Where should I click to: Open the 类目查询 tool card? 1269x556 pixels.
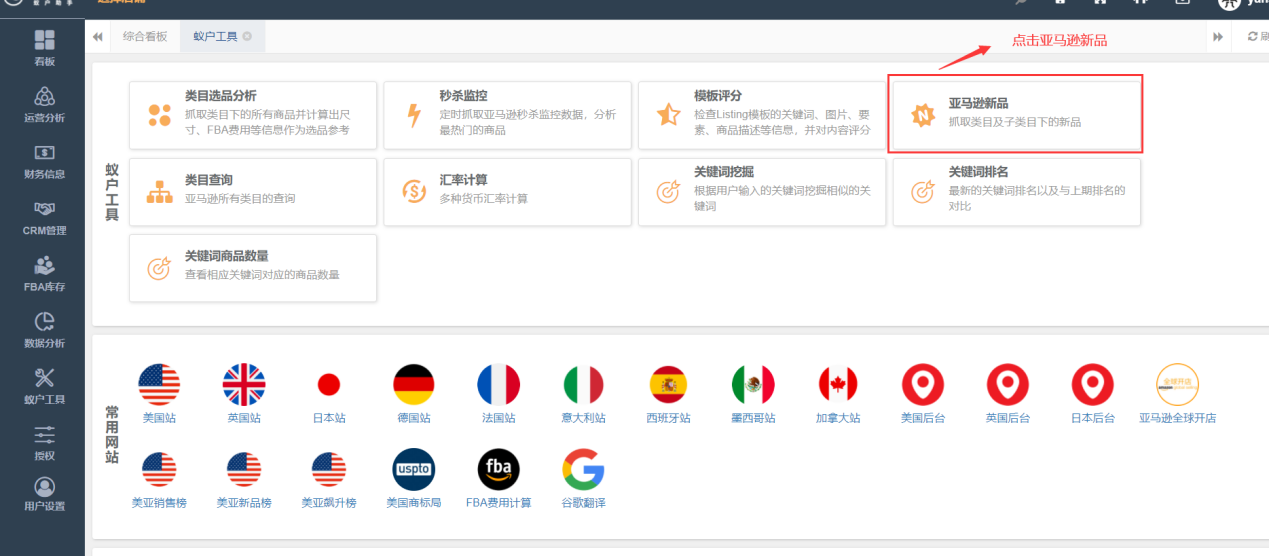tap(253, 192)
